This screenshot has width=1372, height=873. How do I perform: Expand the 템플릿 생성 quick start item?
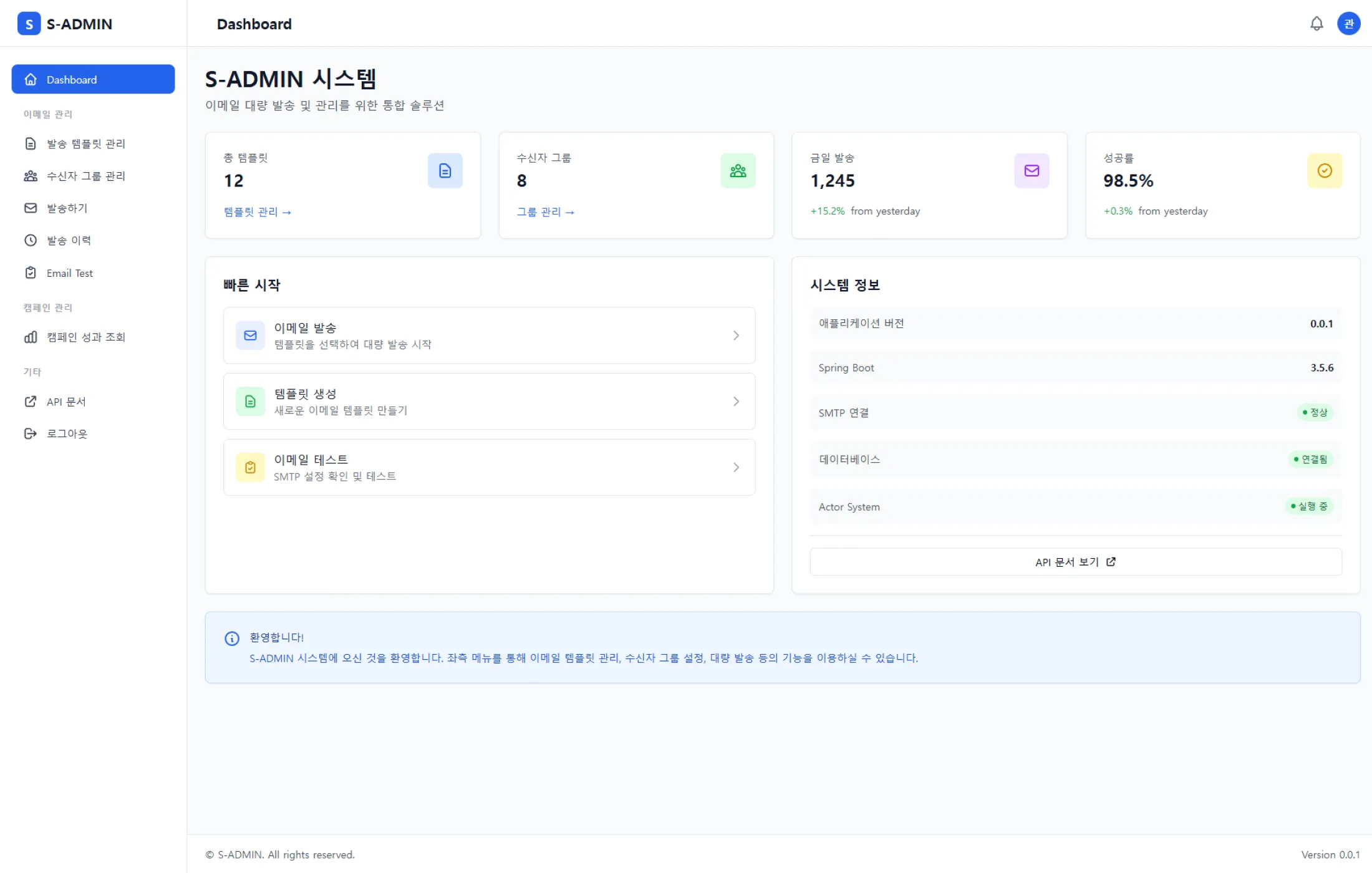tap(489, 401)
